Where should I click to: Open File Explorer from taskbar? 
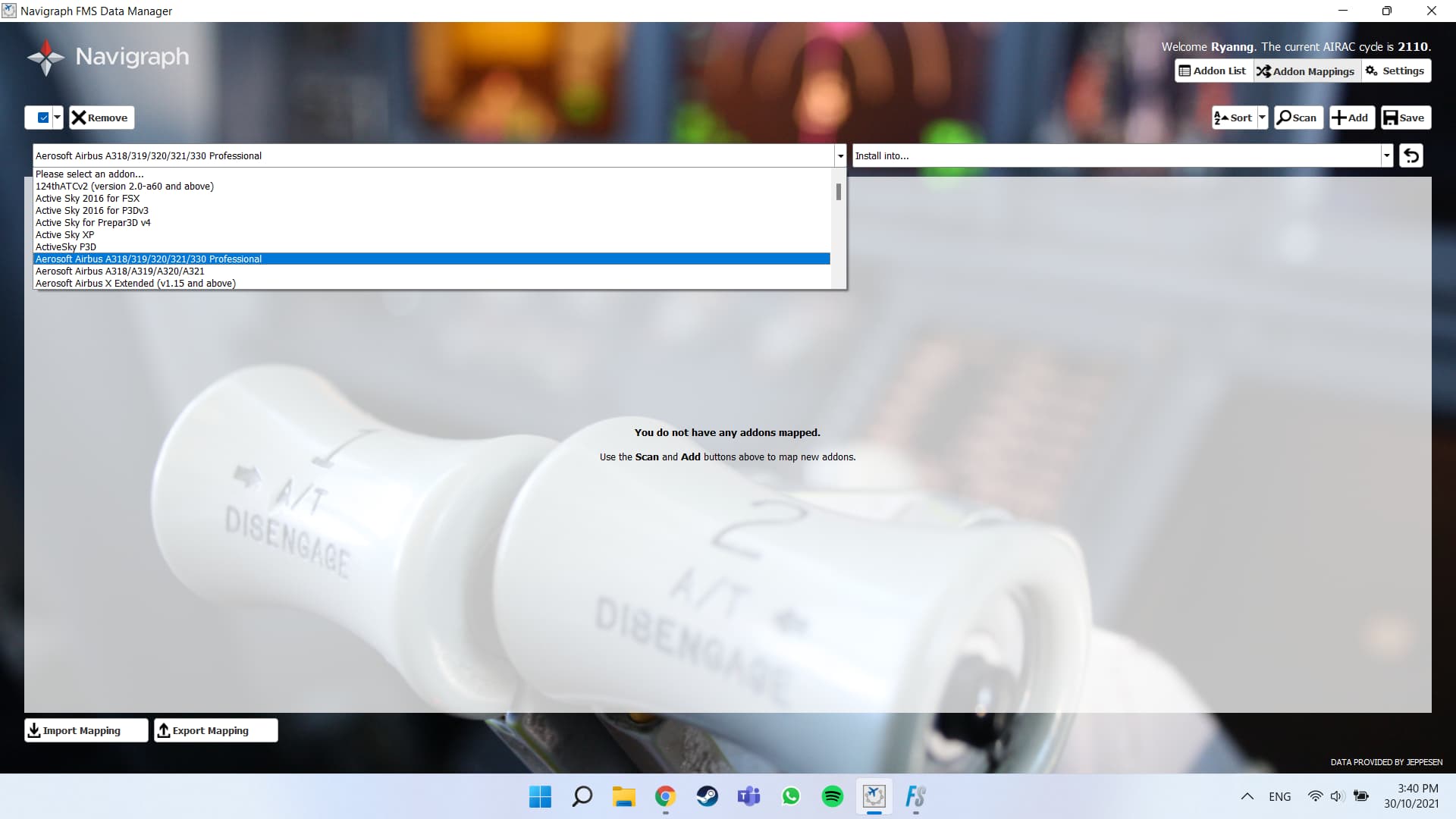pyautogui.click(x=623, y=796)
